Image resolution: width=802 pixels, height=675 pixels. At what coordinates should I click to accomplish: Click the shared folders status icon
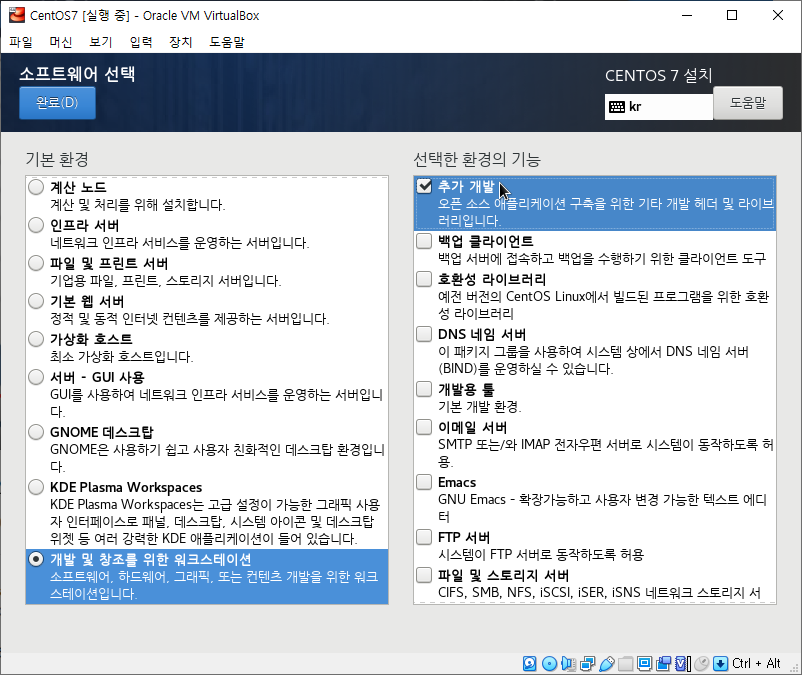click(626, 663)
